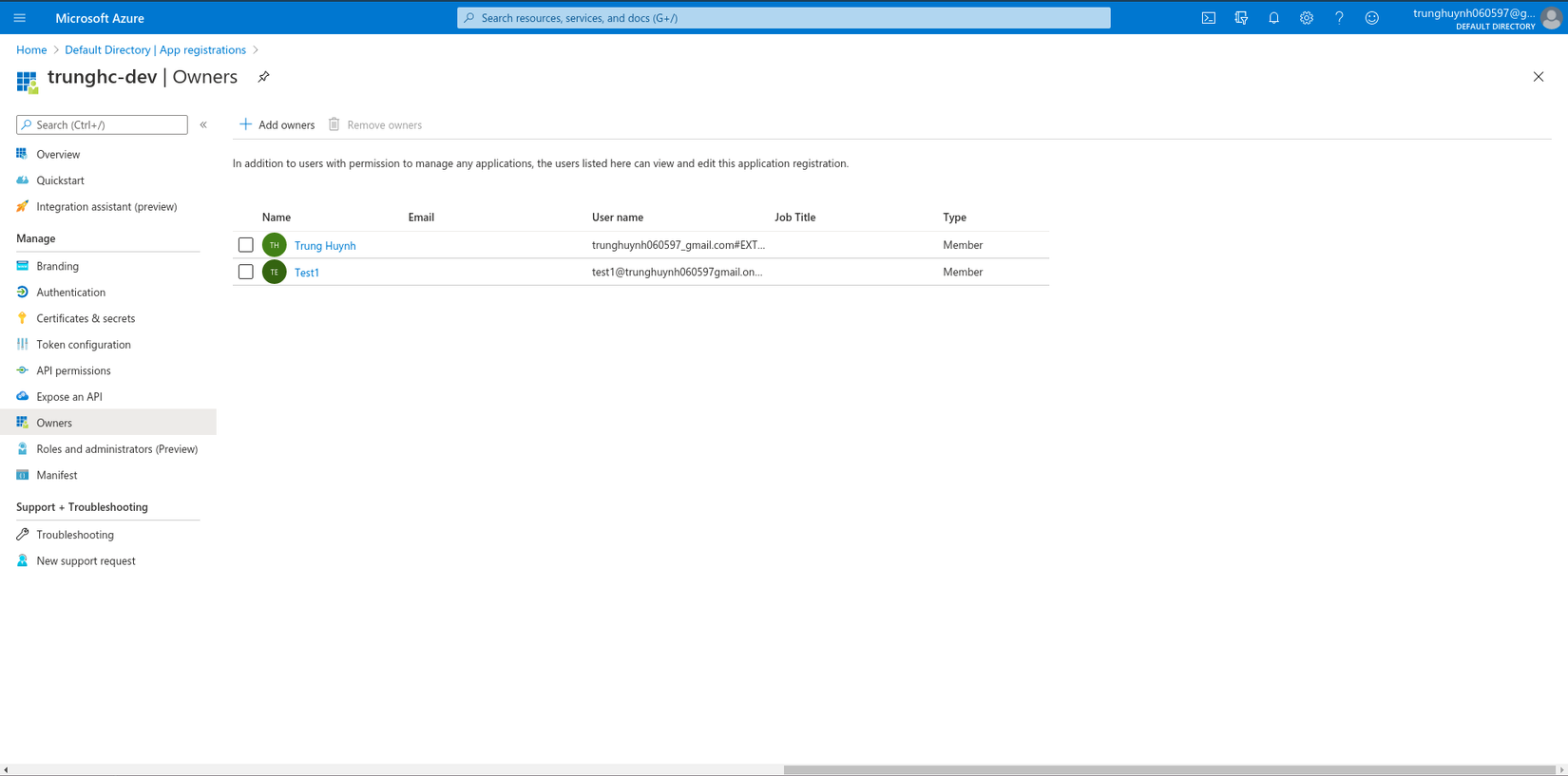Click the TH avatar for Trung Huynh
1568x776 pixels.
coord(275,245)
